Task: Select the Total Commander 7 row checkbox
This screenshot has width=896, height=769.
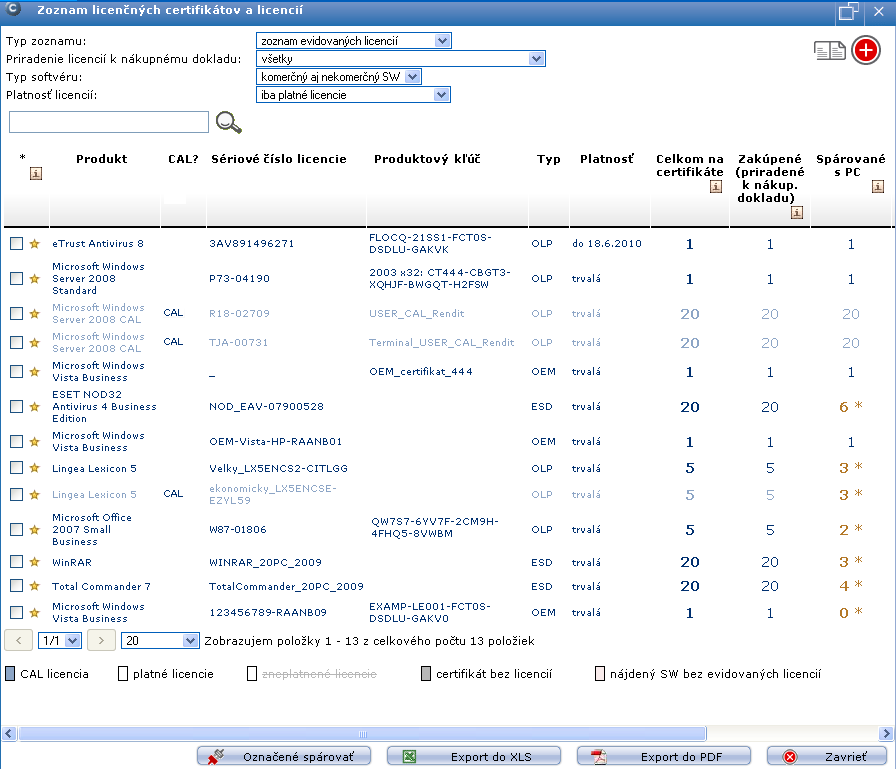Action: coord(17,587)
